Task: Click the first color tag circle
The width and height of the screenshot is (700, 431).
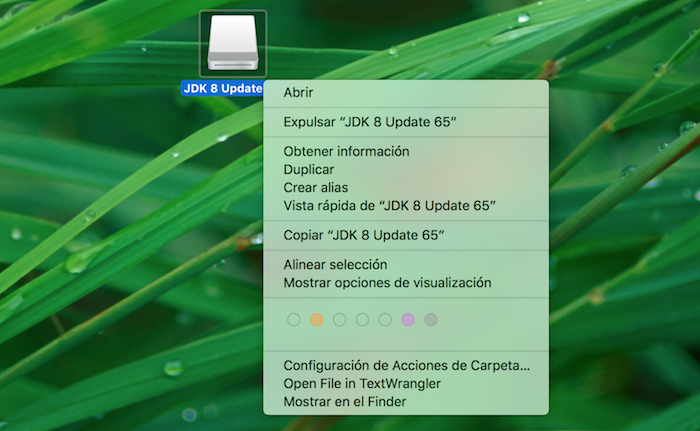Action: pos(294,320)
